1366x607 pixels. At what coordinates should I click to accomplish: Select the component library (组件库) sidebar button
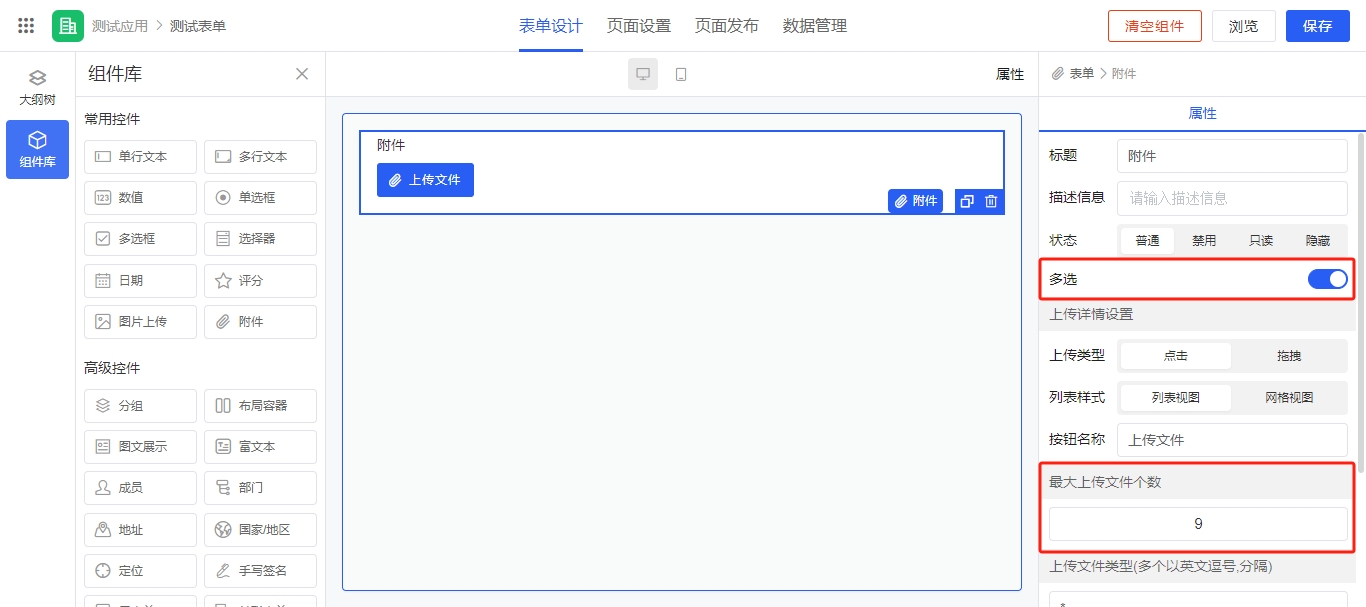click(x=37, y=150)
